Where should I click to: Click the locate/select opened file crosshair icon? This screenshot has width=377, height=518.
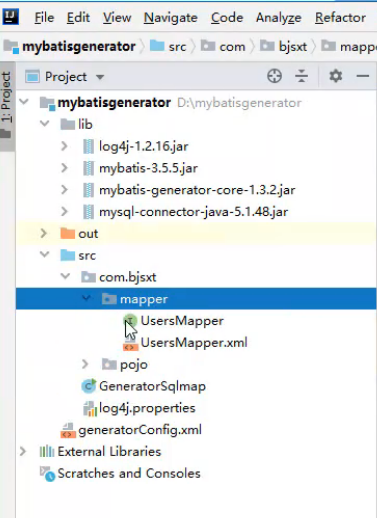(x=274, y=76)
